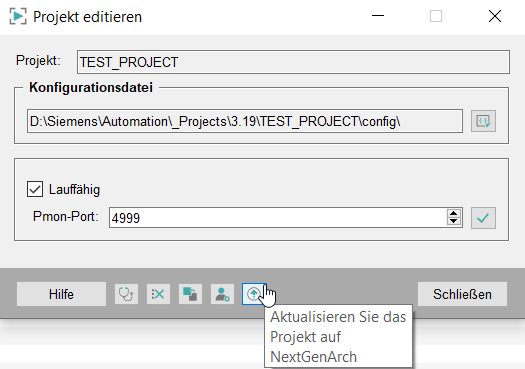Increase Pmon-Port with the up arrow
525x369 pixels.
click(x=454, y=213)
